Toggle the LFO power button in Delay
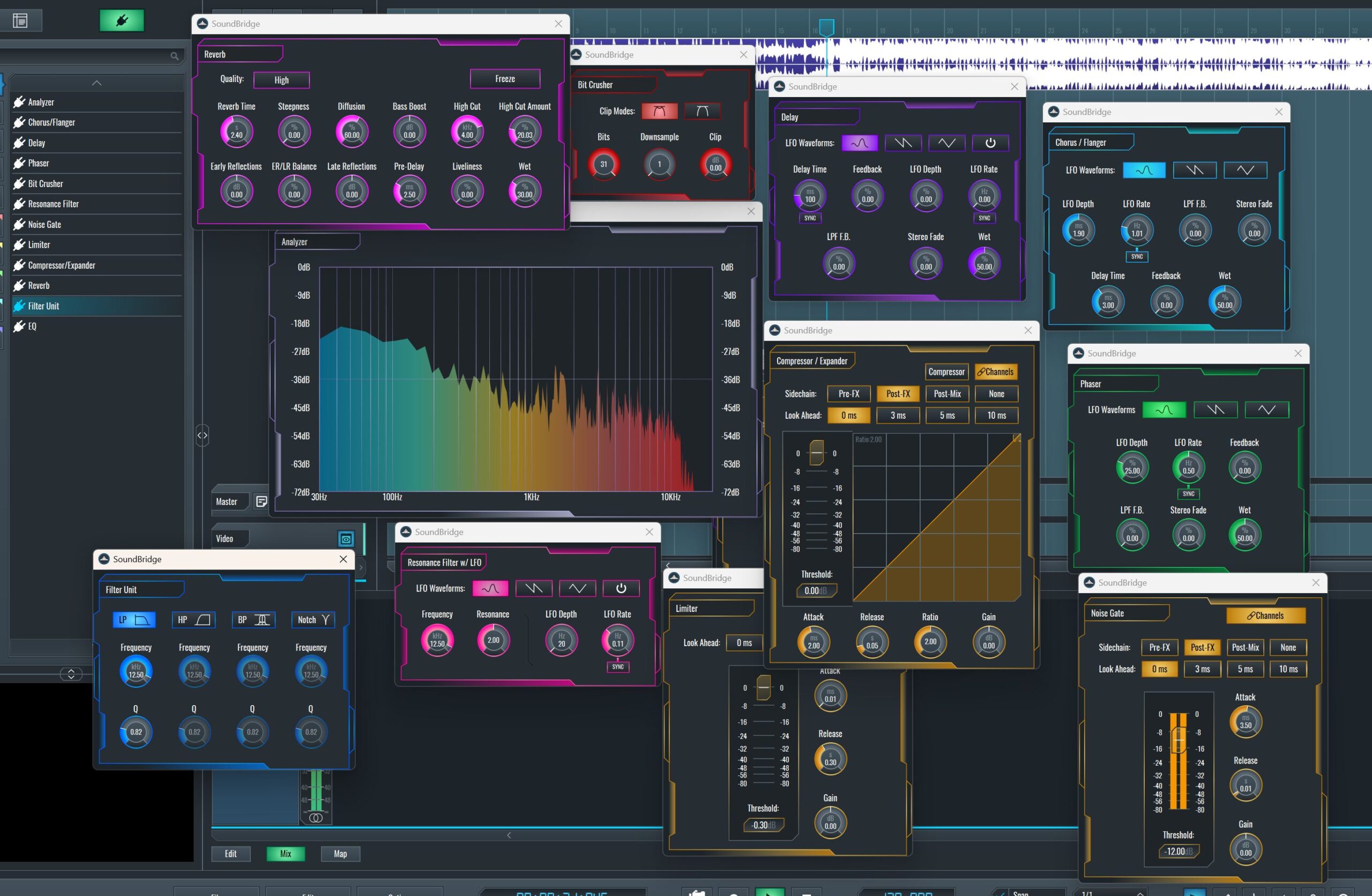 (x=990, y=143)
